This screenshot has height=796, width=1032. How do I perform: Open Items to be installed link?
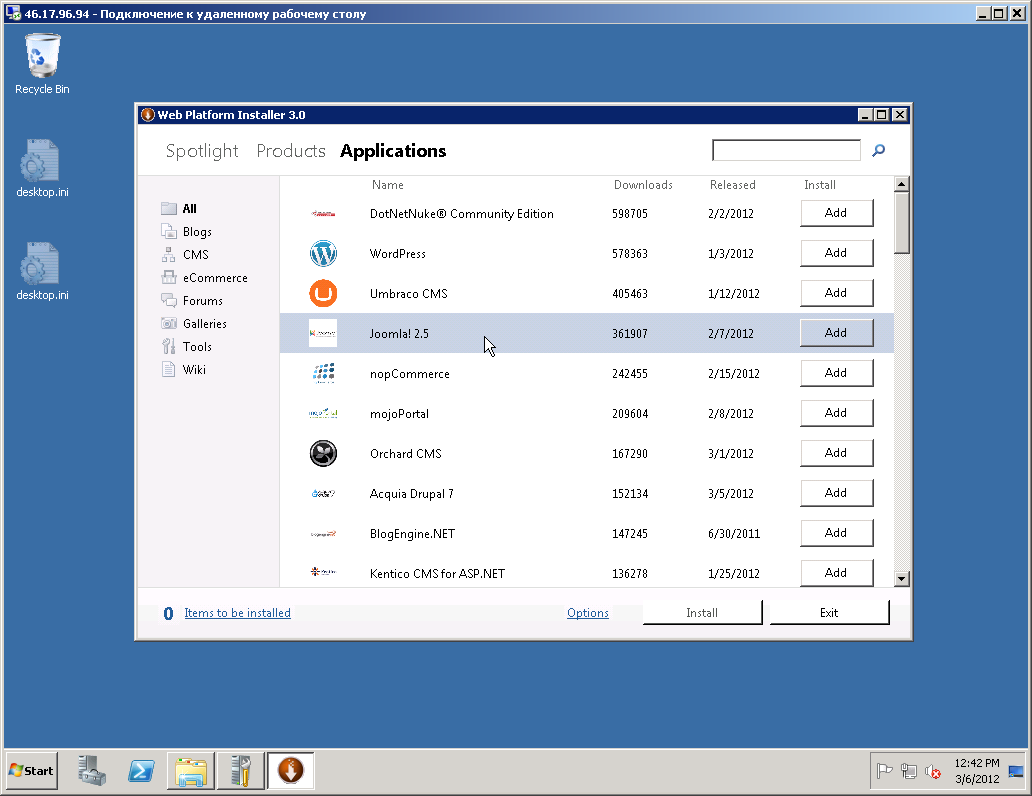tap(238, 613)
